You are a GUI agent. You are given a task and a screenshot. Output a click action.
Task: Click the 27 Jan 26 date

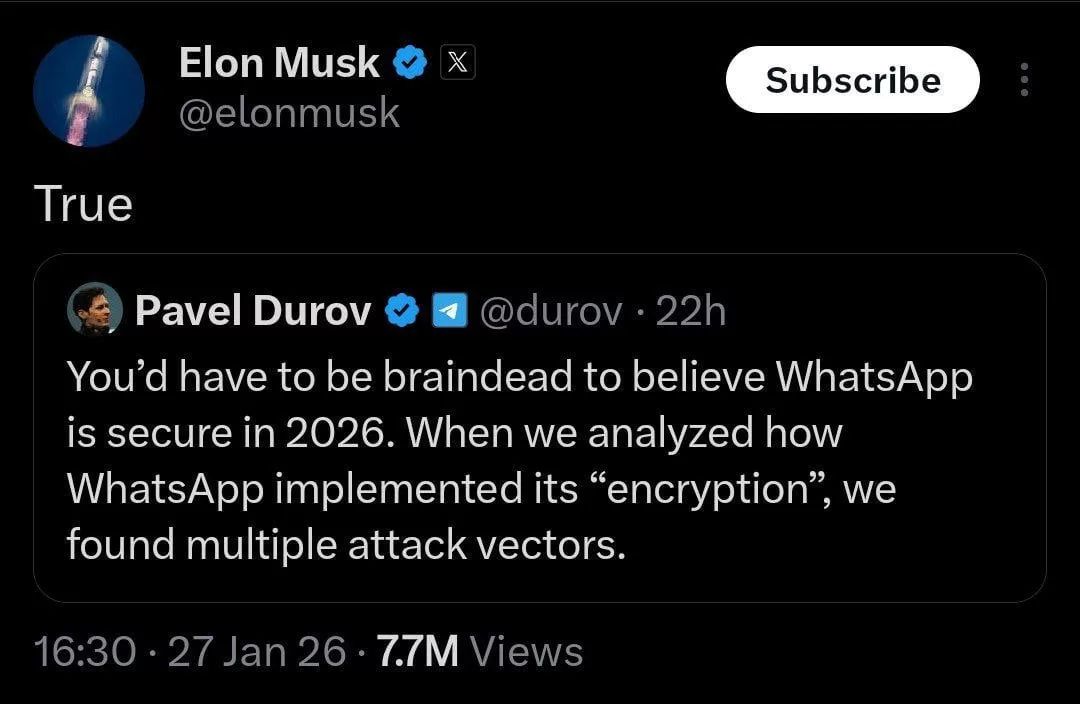(257, 652)
